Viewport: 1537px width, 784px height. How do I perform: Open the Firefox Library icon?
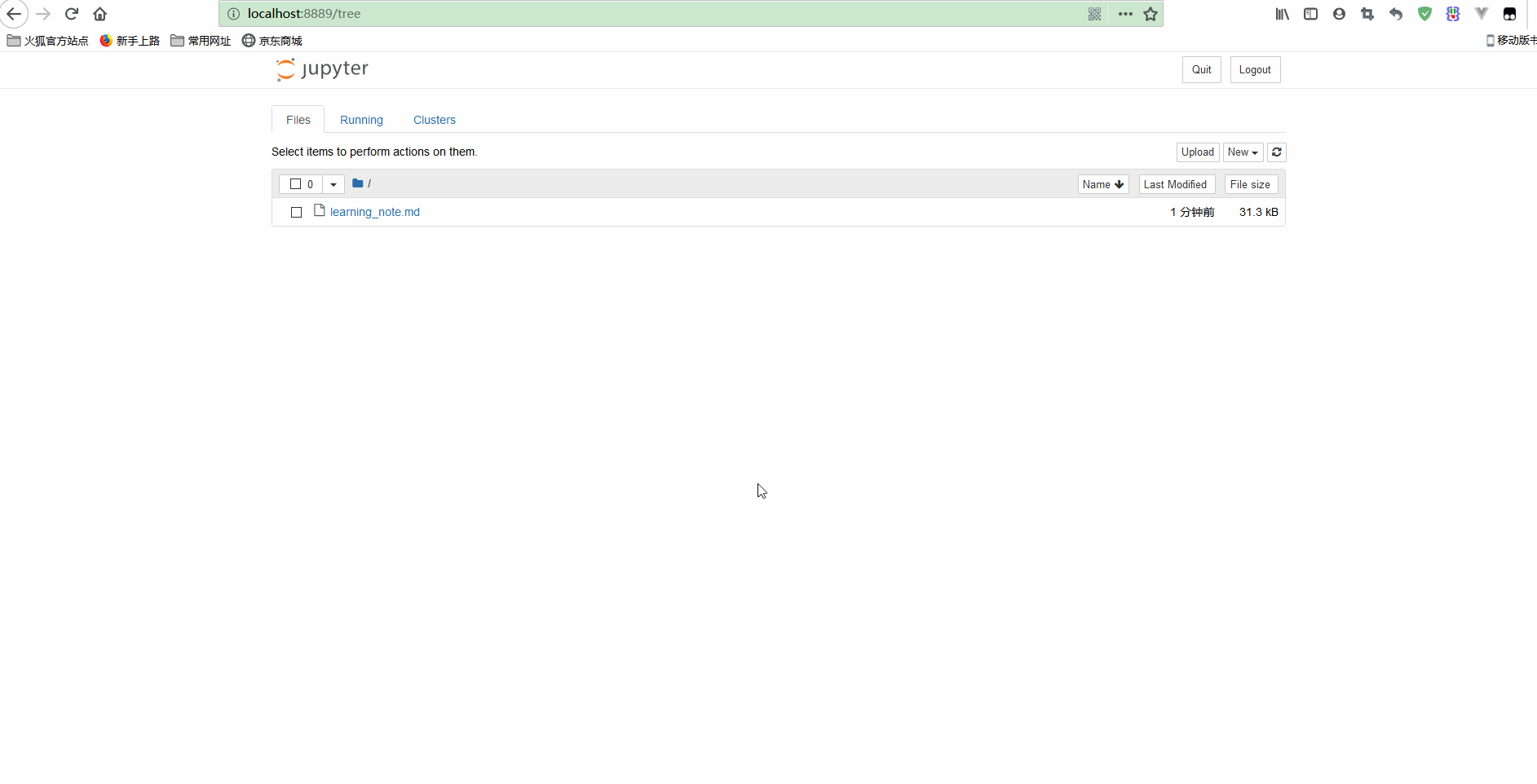tap(1281, 14)
